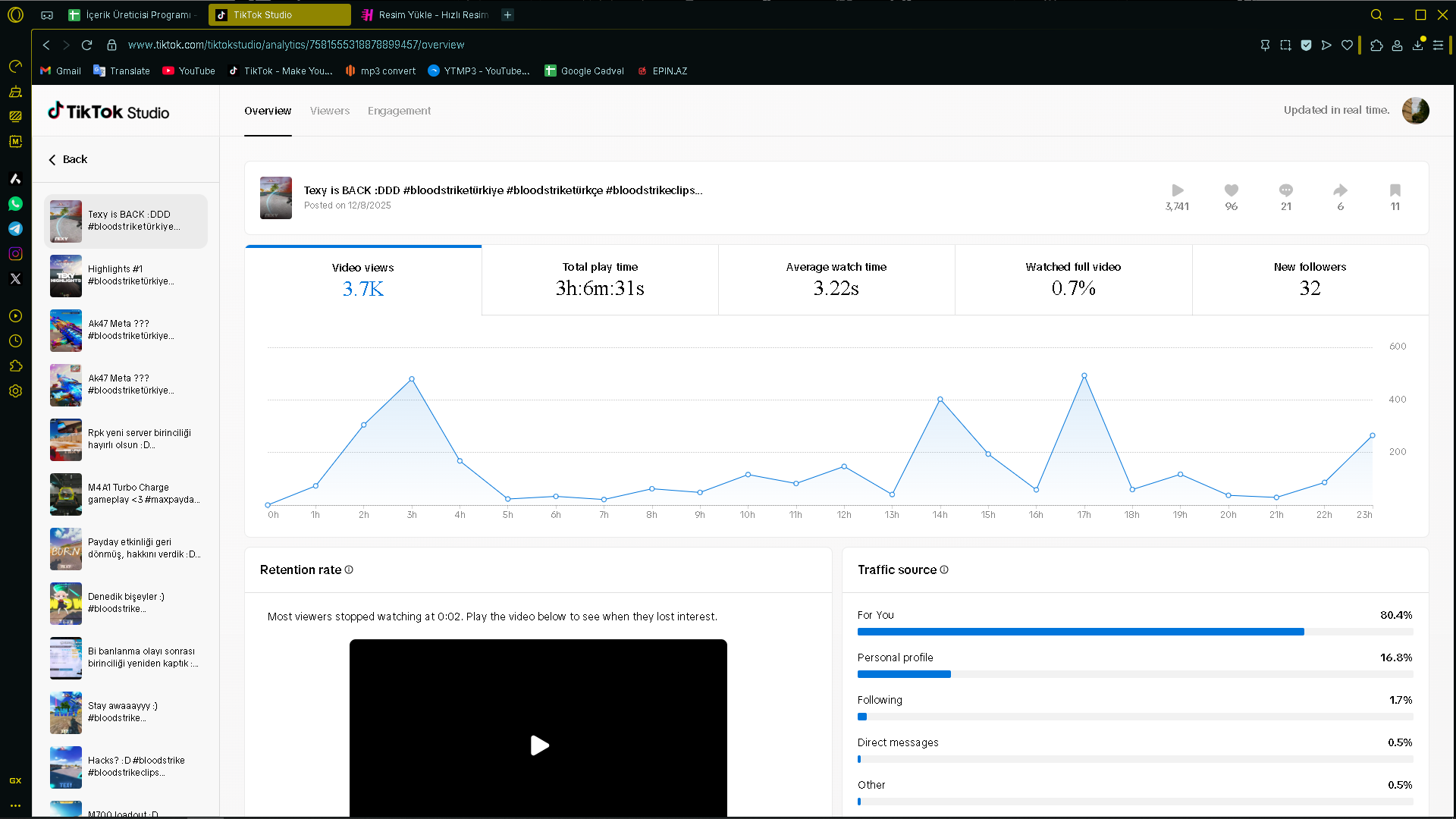This screenshot has width=1456, height=819.
Task: Switch to the Viewers tab
Action: [330, 111]
